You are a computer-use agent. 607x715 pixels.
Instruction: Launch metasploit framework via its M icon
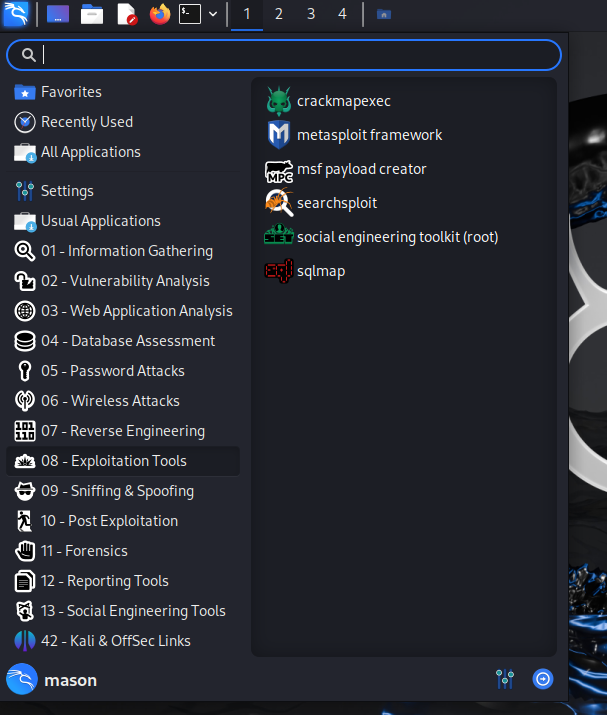279,135
